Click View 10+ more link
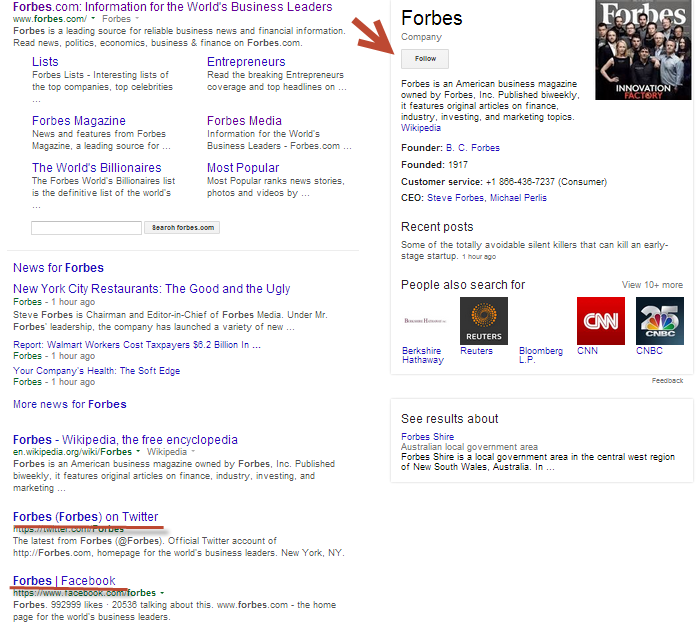This screenshot has height=632, width=698. point(652,285)
